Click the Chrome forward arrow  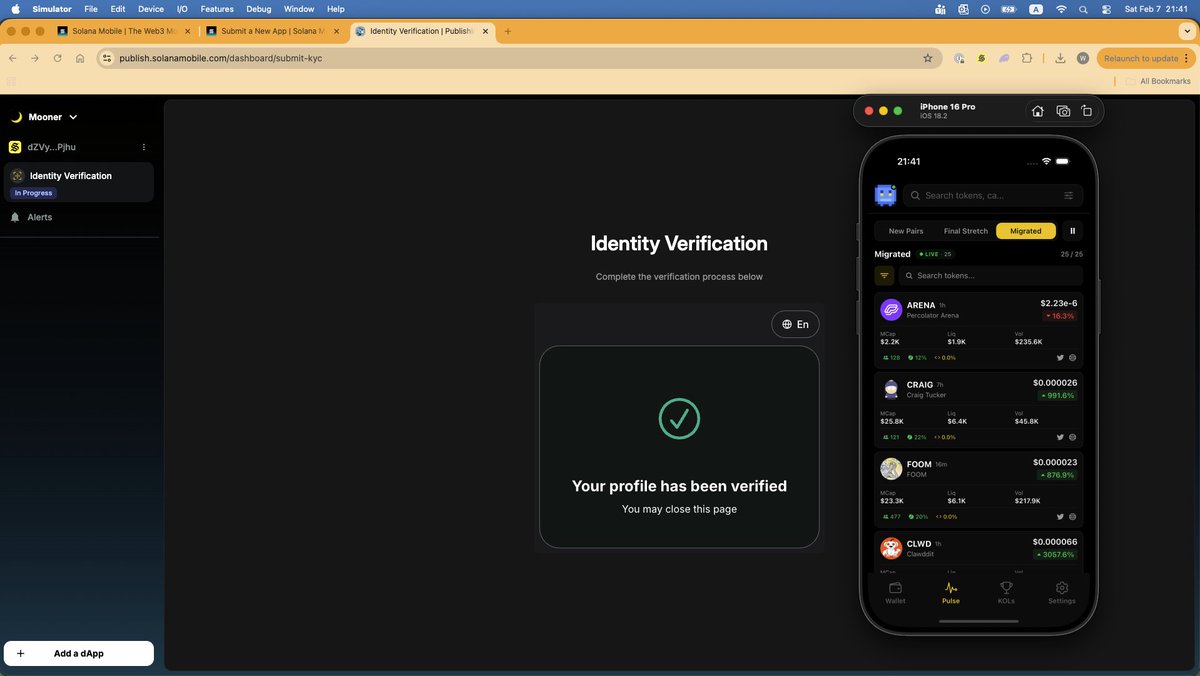pyautogui.click(x=36, y=58)
